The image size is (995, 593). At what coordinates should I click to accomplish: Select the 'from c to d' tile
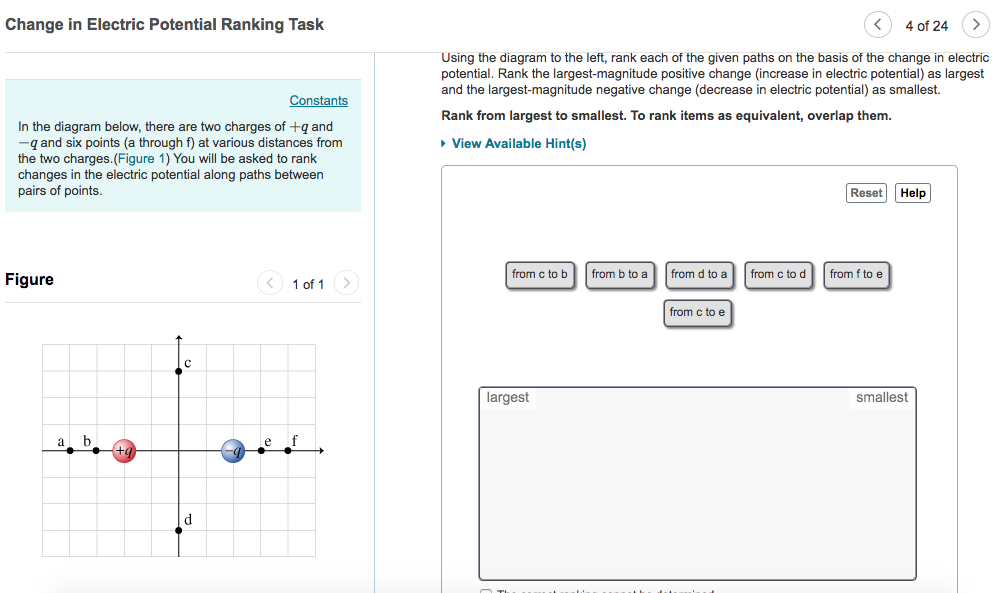pyautogui.click(x=778, y=275)
